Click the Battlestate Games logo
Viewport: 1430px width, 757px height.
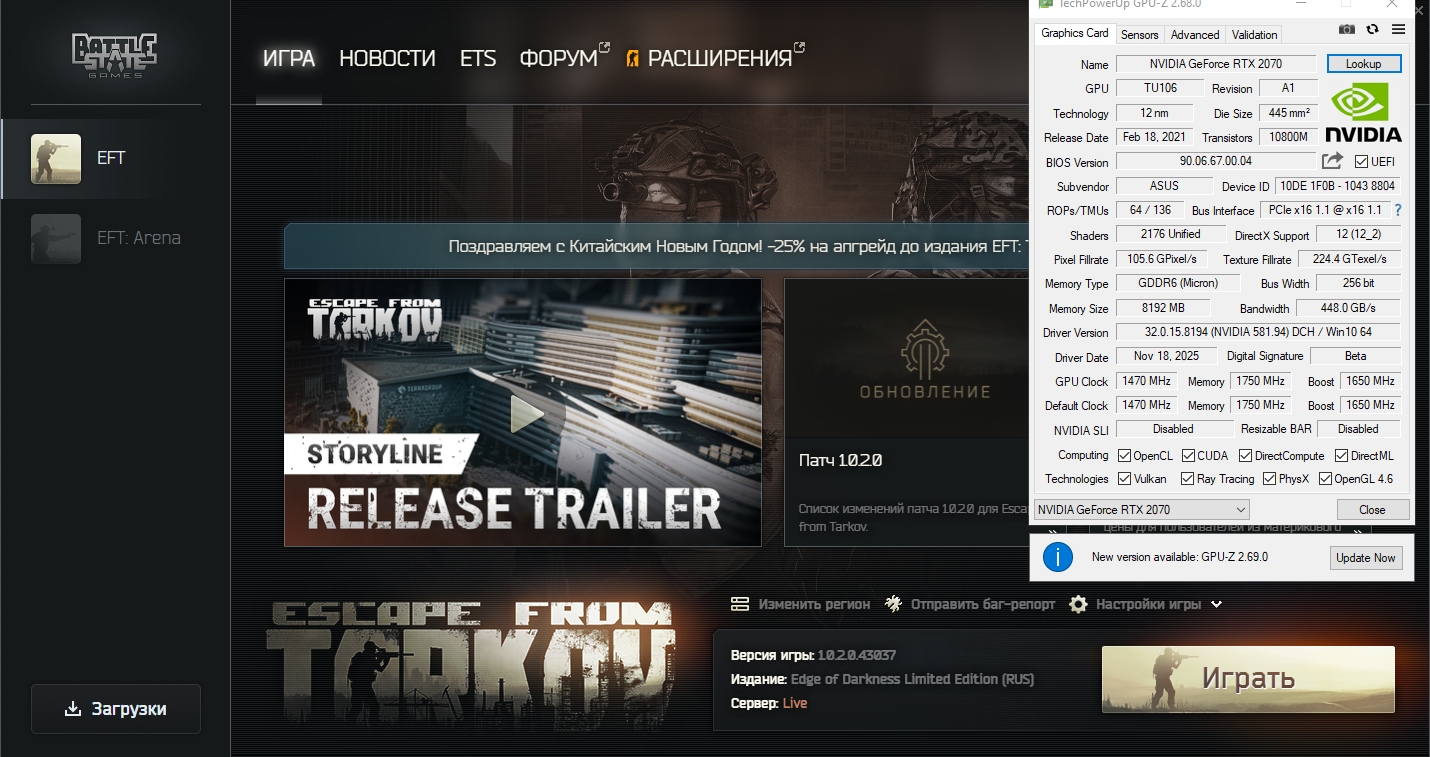[114, 55]
